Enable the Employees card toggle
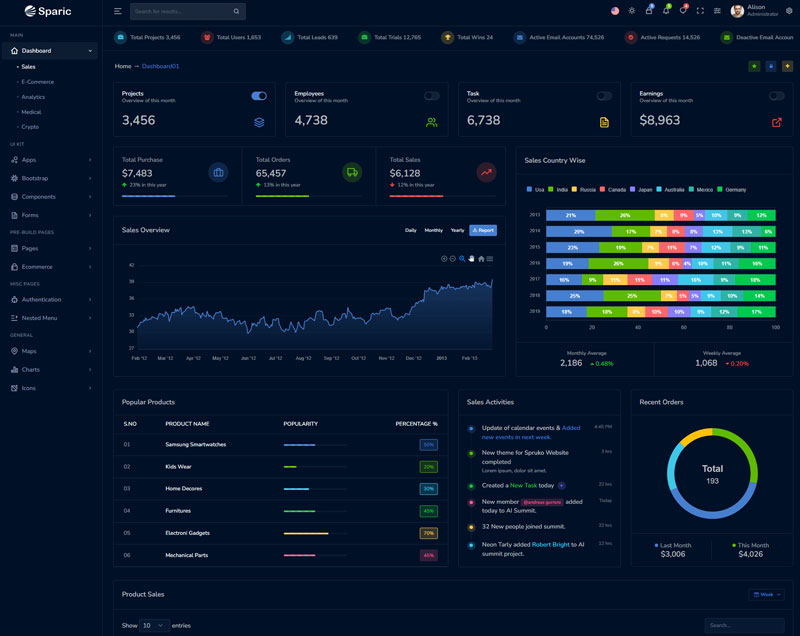800x636 pixels. pyautogui.click(x=432, y=96)
